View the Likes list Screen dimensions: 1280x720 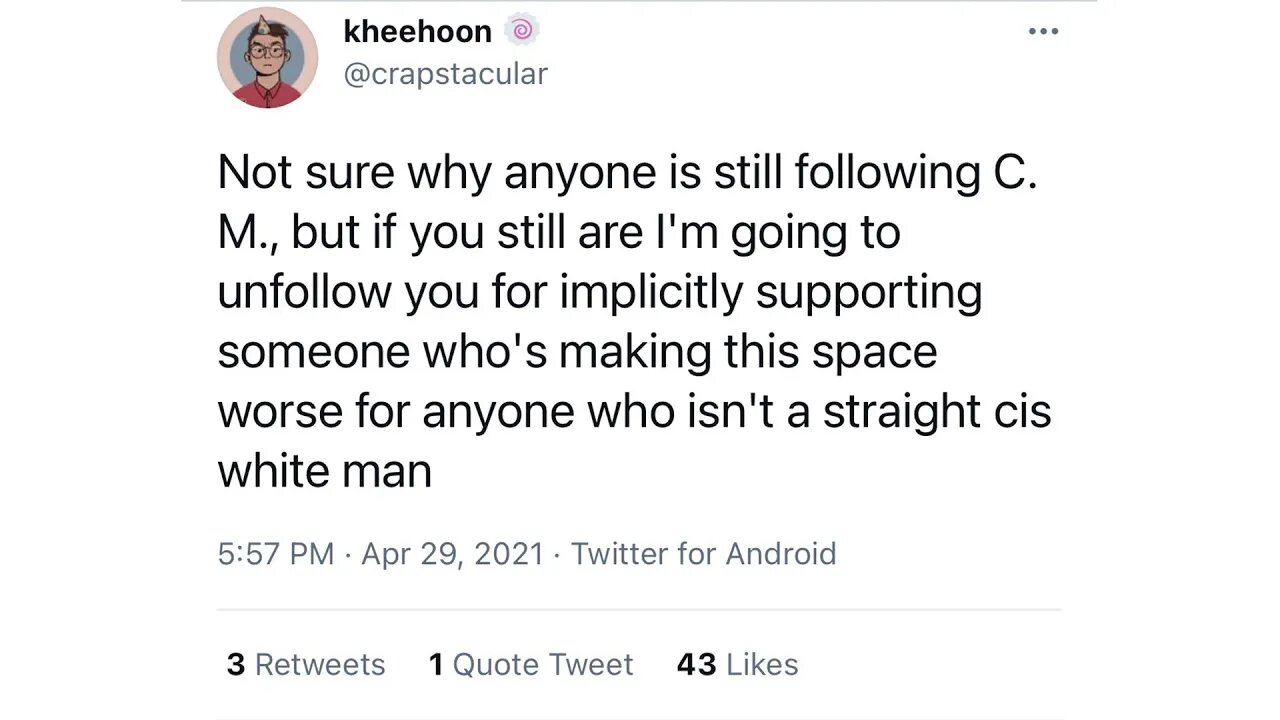click(x=762, y=665)
